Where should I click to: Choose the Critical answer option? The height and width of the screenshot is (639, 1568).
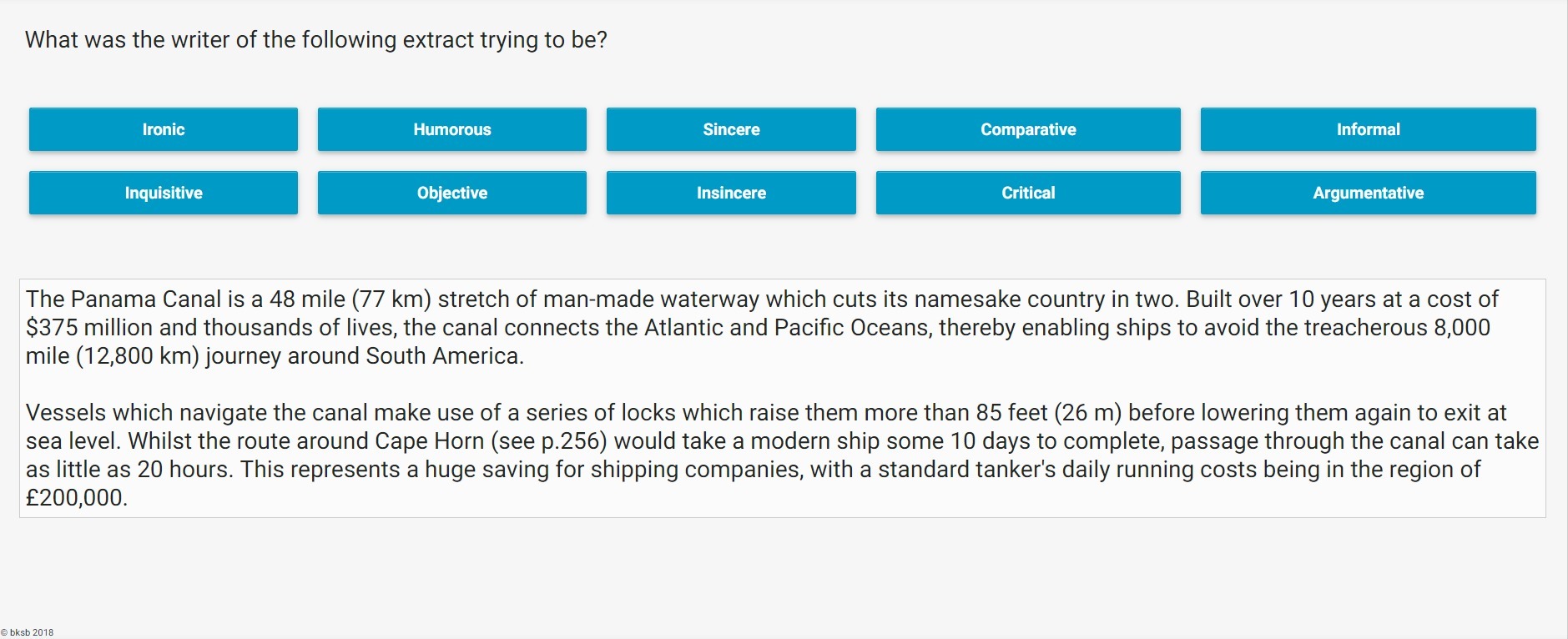pos(1028,193)
